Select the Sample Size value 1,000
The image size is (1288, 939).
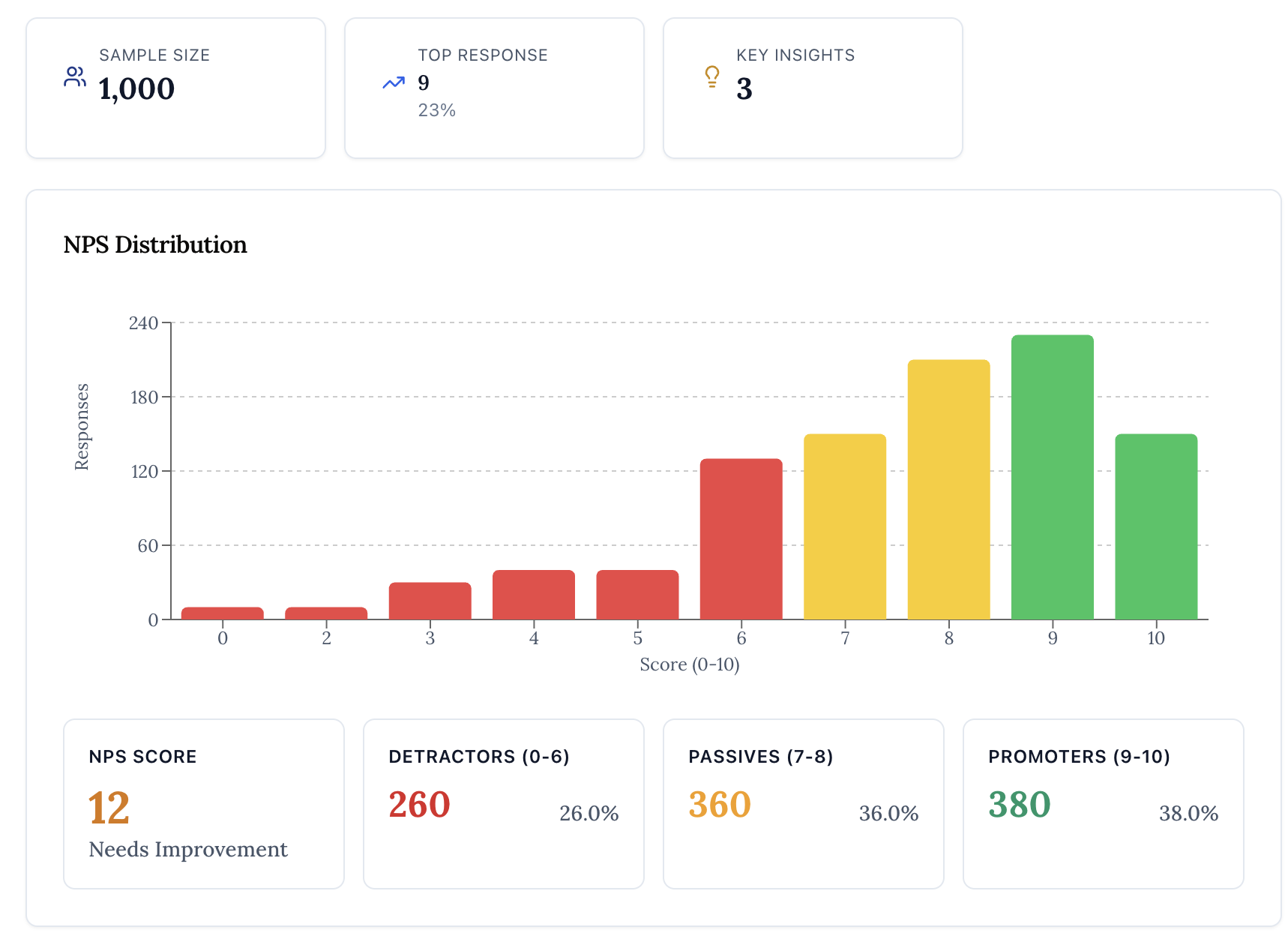(136, 89)
